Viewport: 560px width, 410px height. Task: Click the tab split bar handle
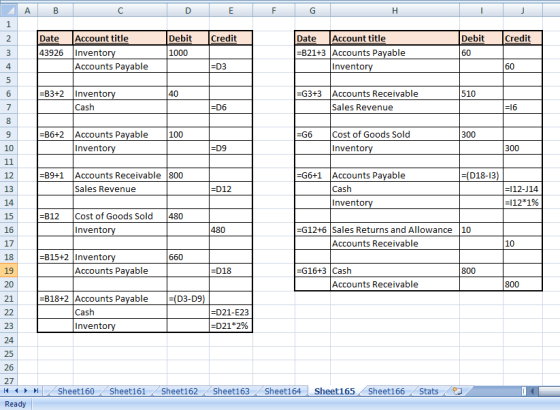524,391
